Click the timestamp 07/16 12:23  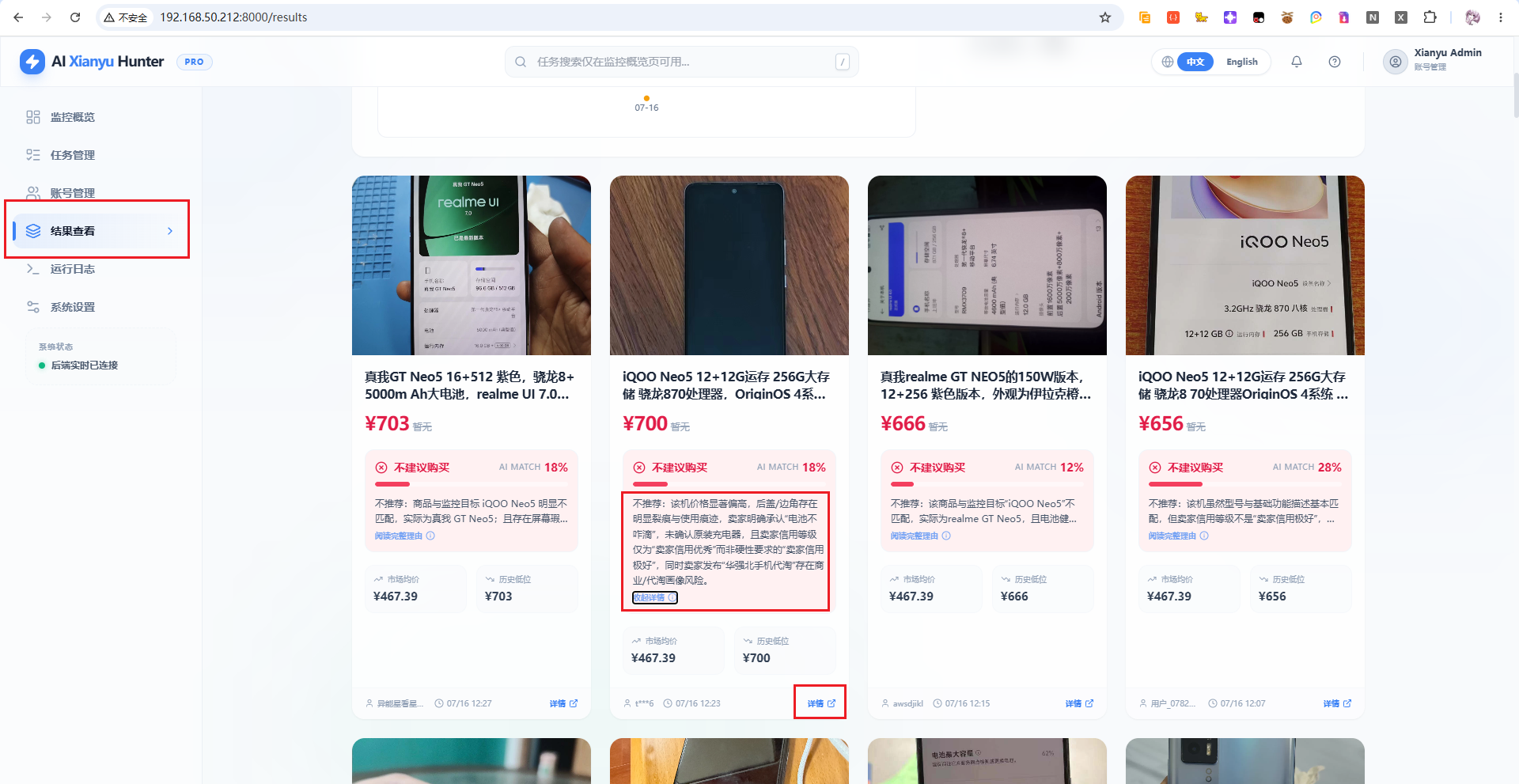[698, 703]
